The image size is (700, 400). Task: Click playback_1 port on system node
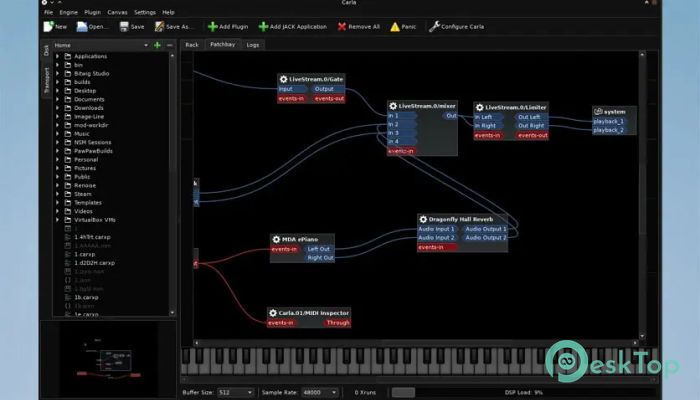coord(608,121)
